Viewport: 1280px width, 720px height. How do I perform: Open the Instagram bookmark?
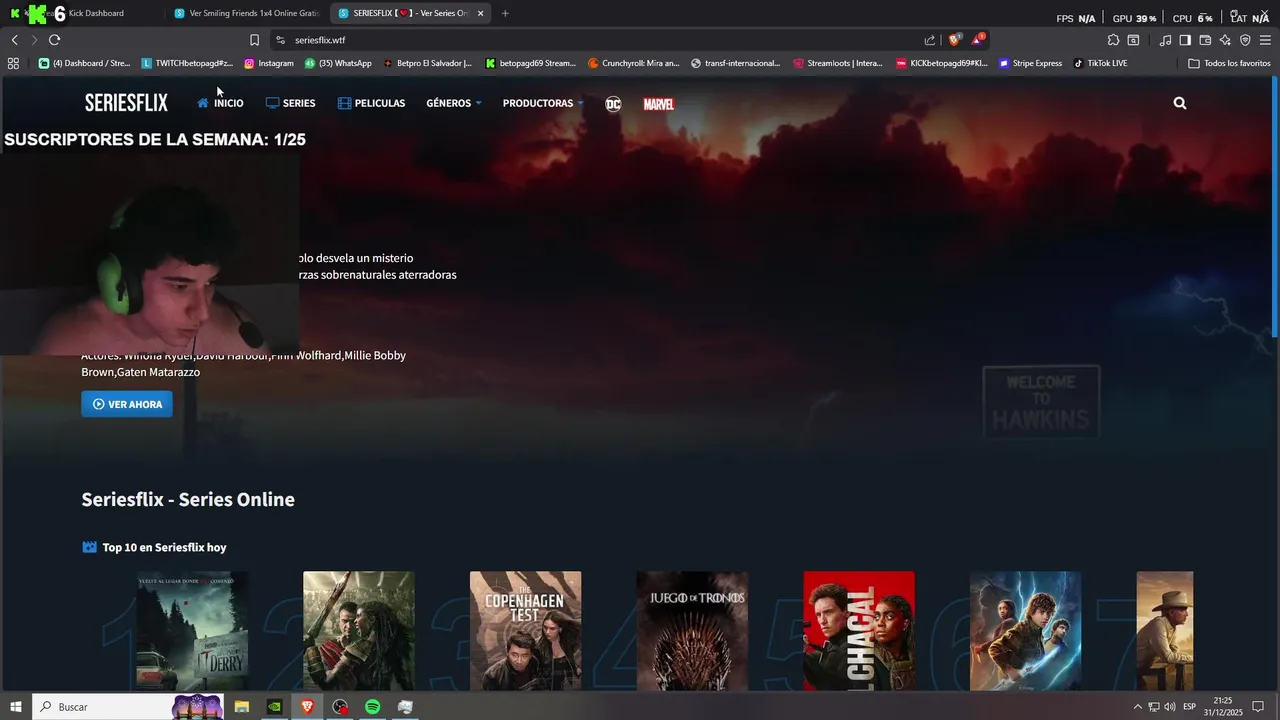pyautogui.click(x=269, y=63)
